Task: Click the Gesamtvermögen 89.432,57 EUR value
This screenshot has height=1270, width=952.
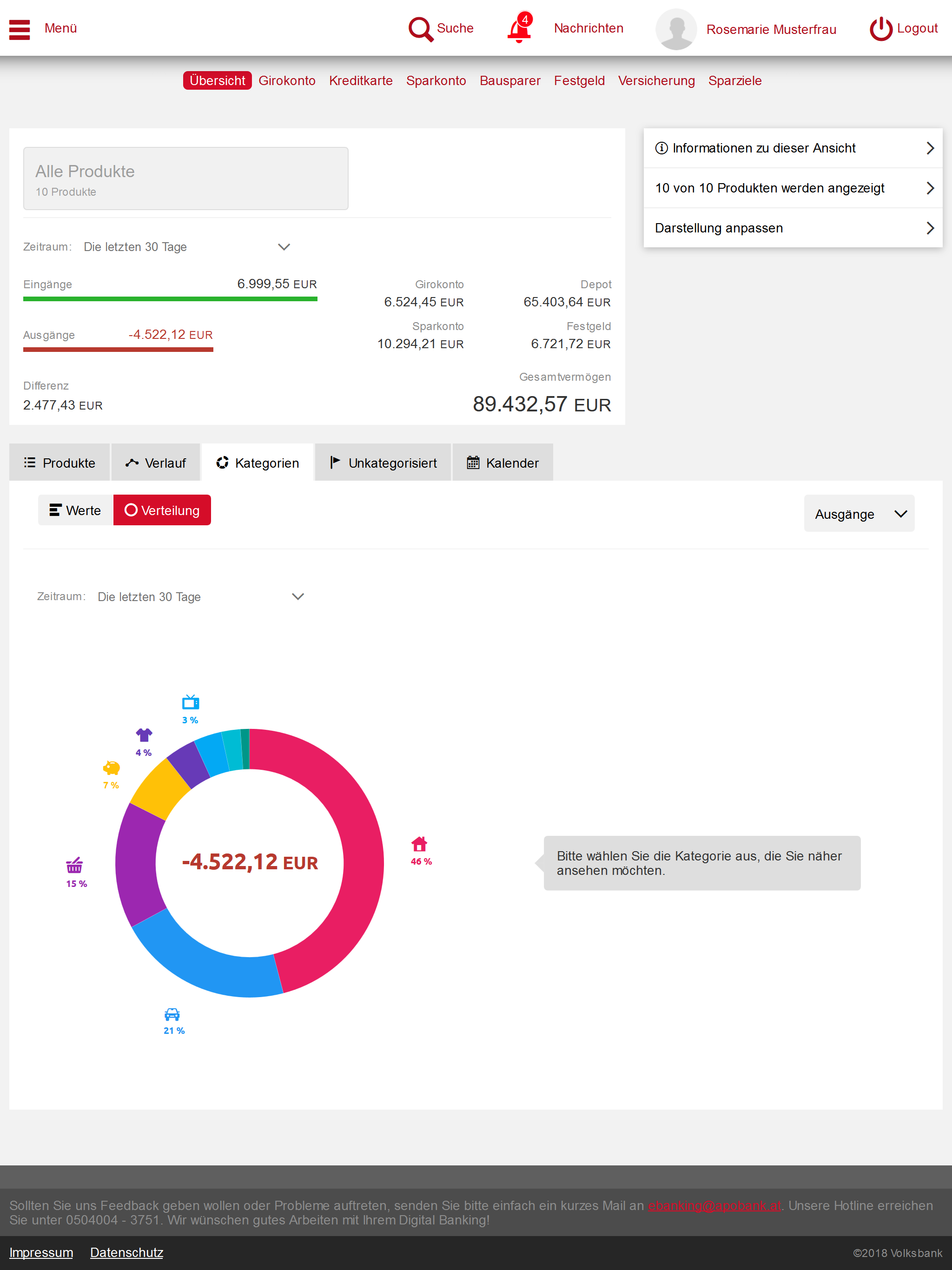Action: (542, 404)
